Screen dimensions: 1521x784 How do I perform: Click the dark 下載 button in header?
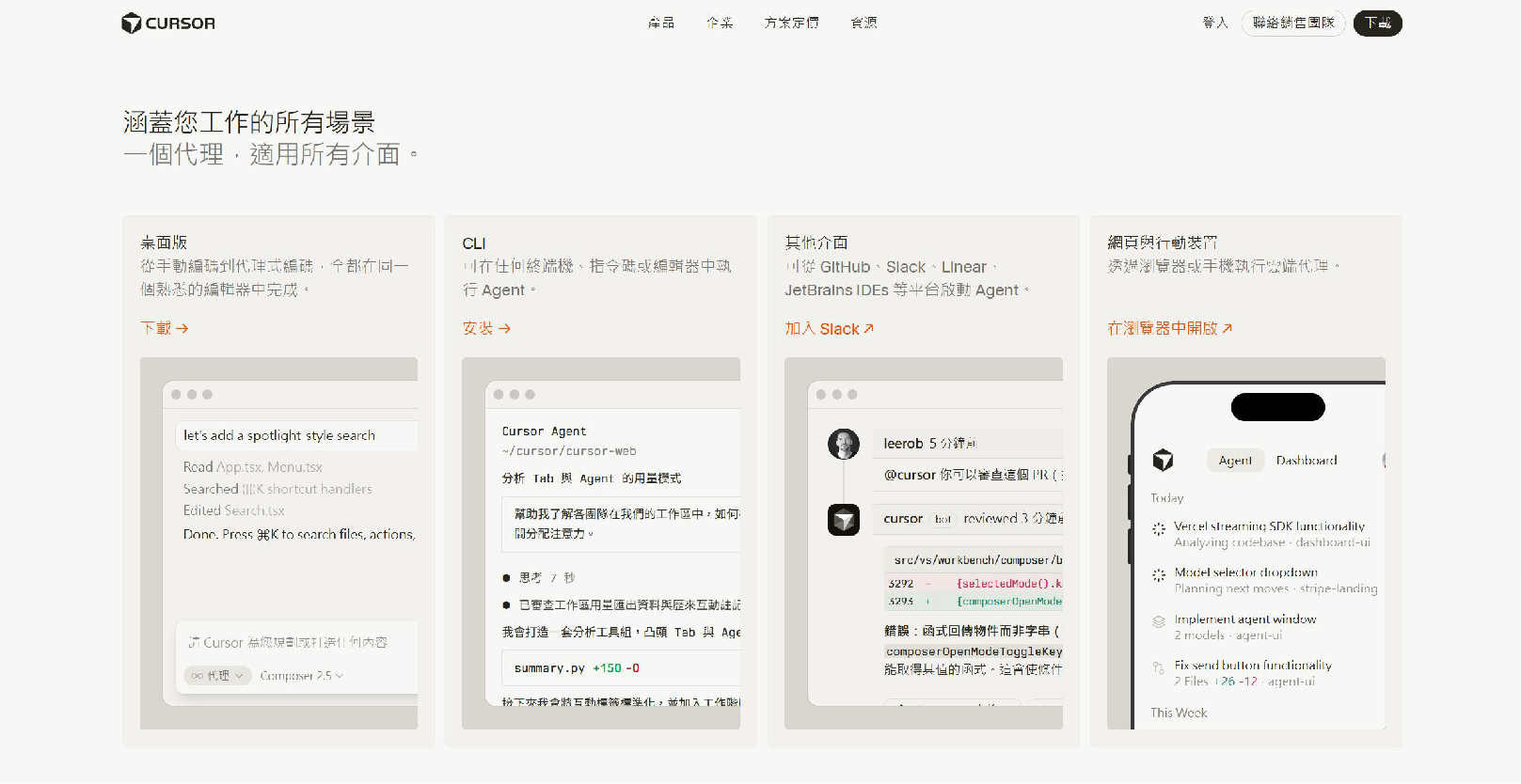click(x=1378, y=23)
